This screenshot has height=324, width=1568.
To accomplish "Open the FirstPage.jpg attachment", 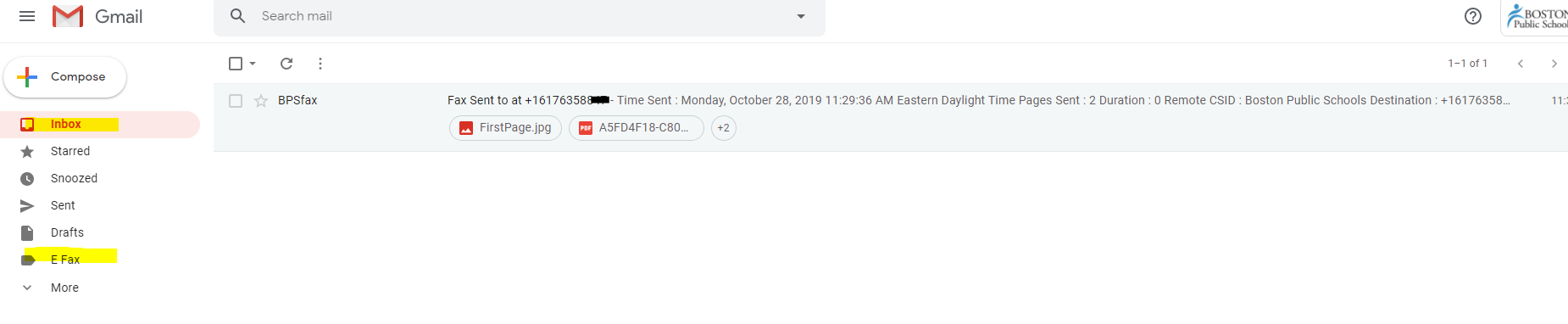I will (x=505, y=128).
